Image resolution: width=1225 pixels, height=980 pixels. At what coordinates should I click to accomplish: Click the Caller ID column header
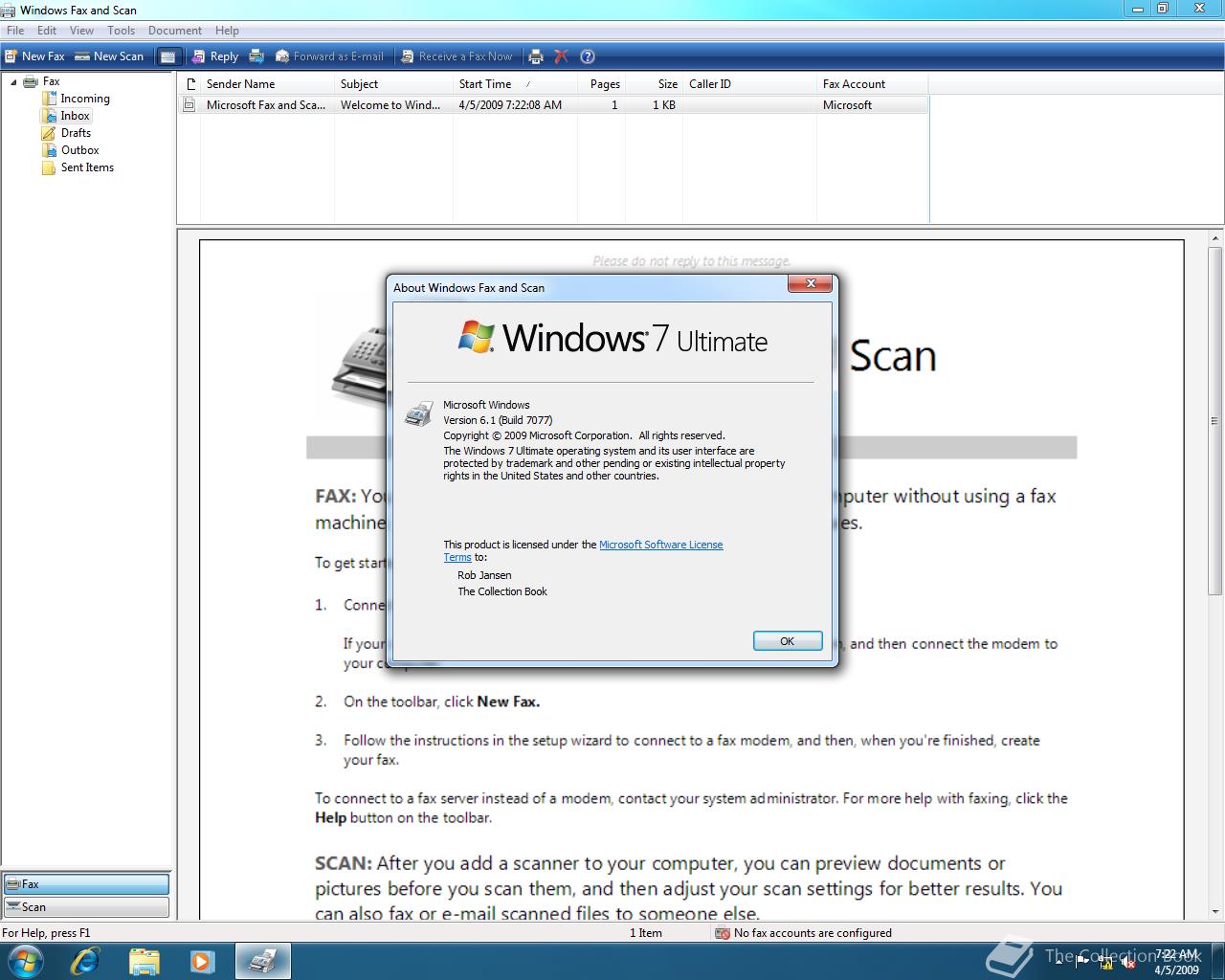click(x=749, y=84)
